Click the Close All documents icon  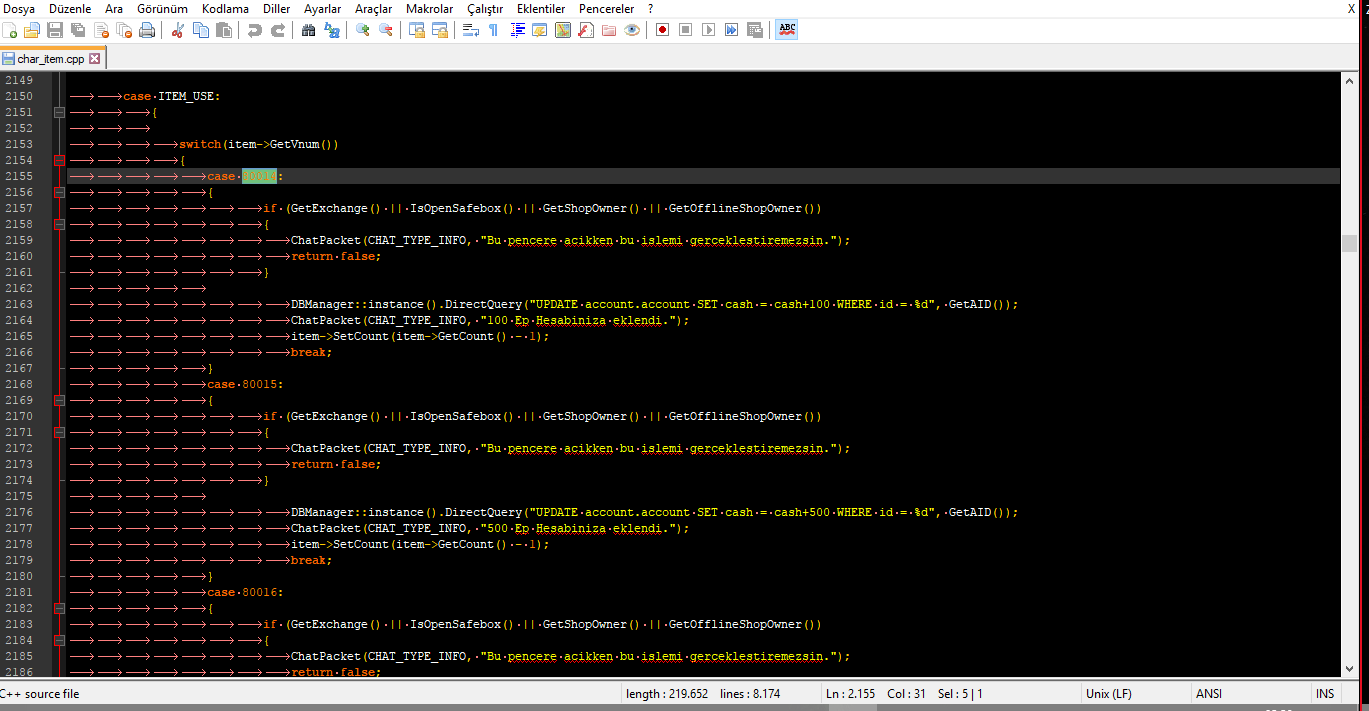pyautogui.click(x=124, y=30)
